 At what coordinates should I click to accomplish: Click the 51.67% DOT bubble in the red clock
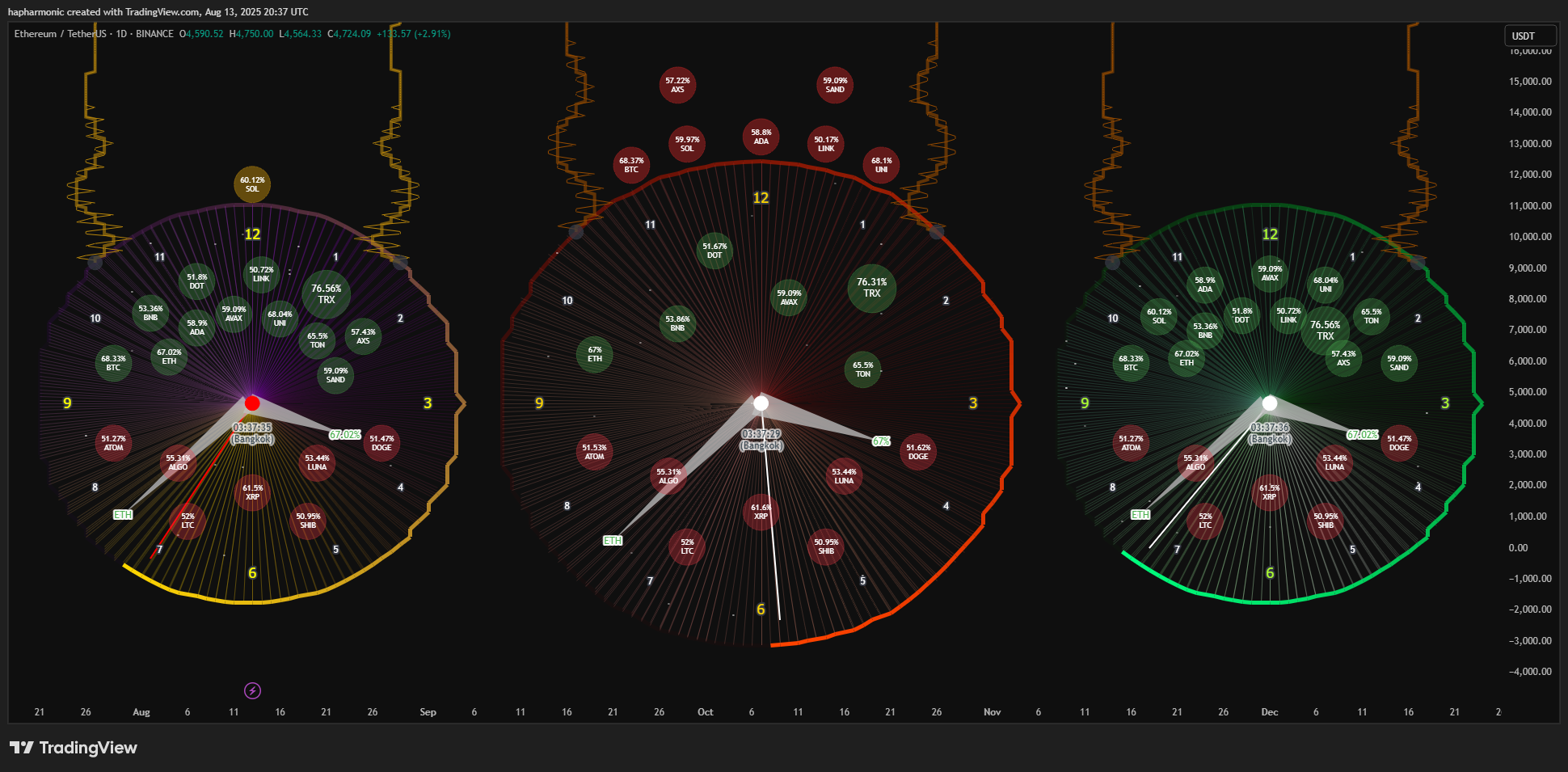(714, 251)
